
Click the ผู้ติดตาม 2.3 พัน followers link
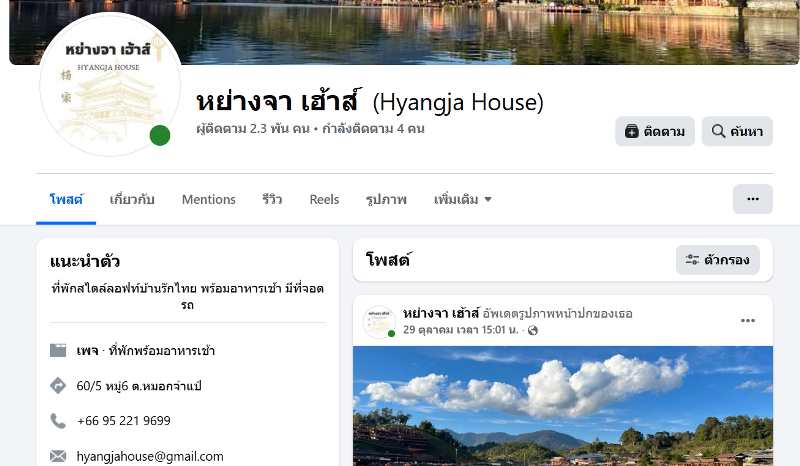(x=253, y=129)
